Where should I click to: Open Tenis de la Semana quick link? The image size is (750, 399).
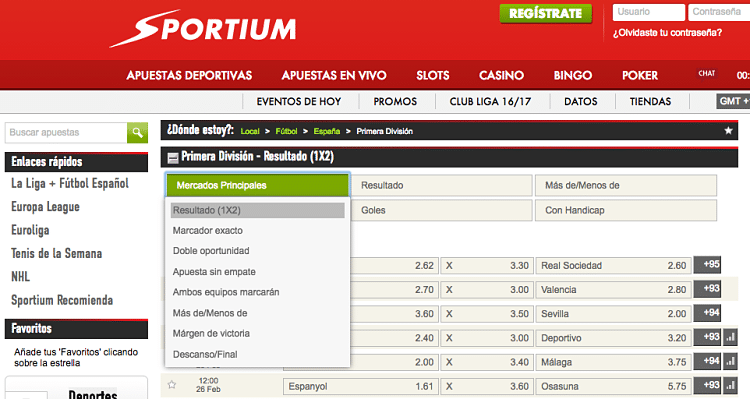[56, 254]
